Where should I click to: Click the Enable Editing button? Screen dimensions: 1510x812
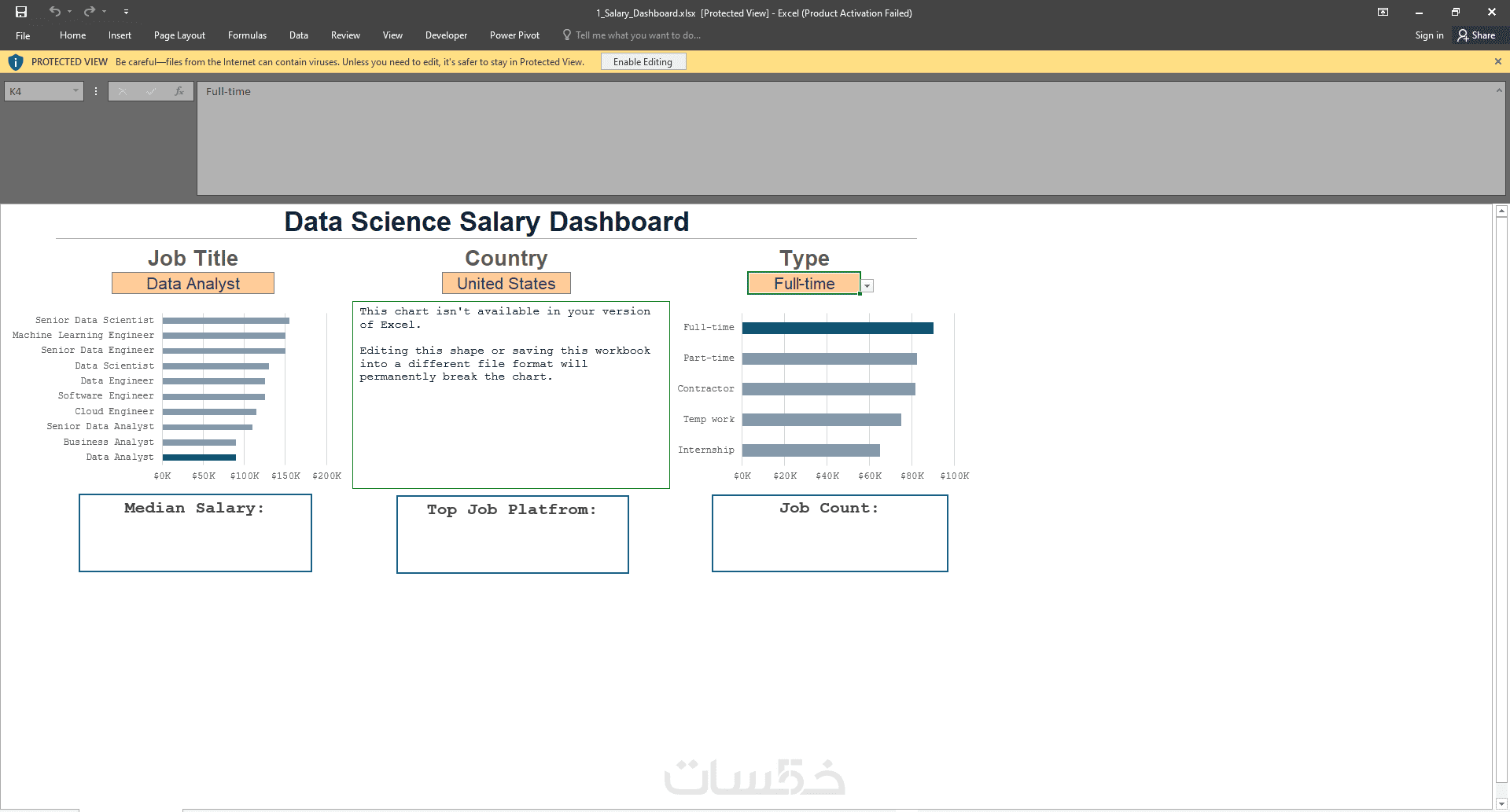pos(643,62)
